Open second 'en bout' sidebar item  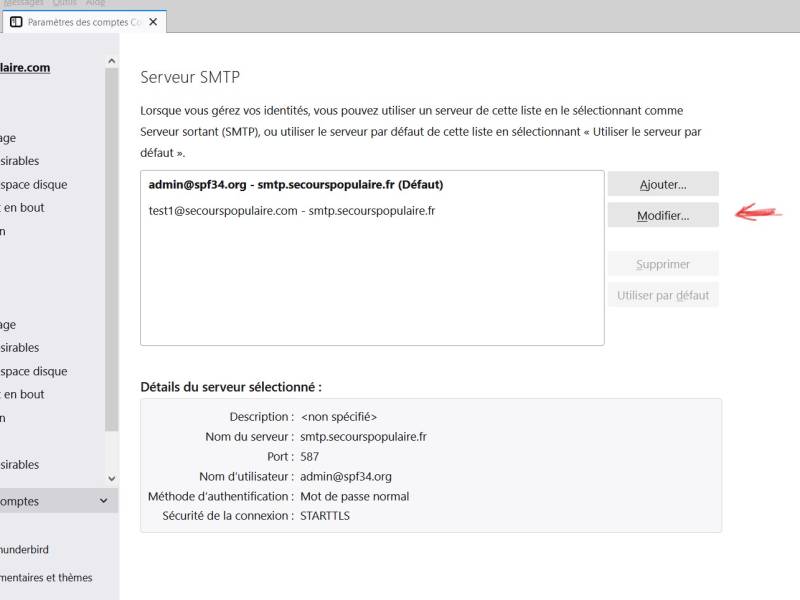22,394
